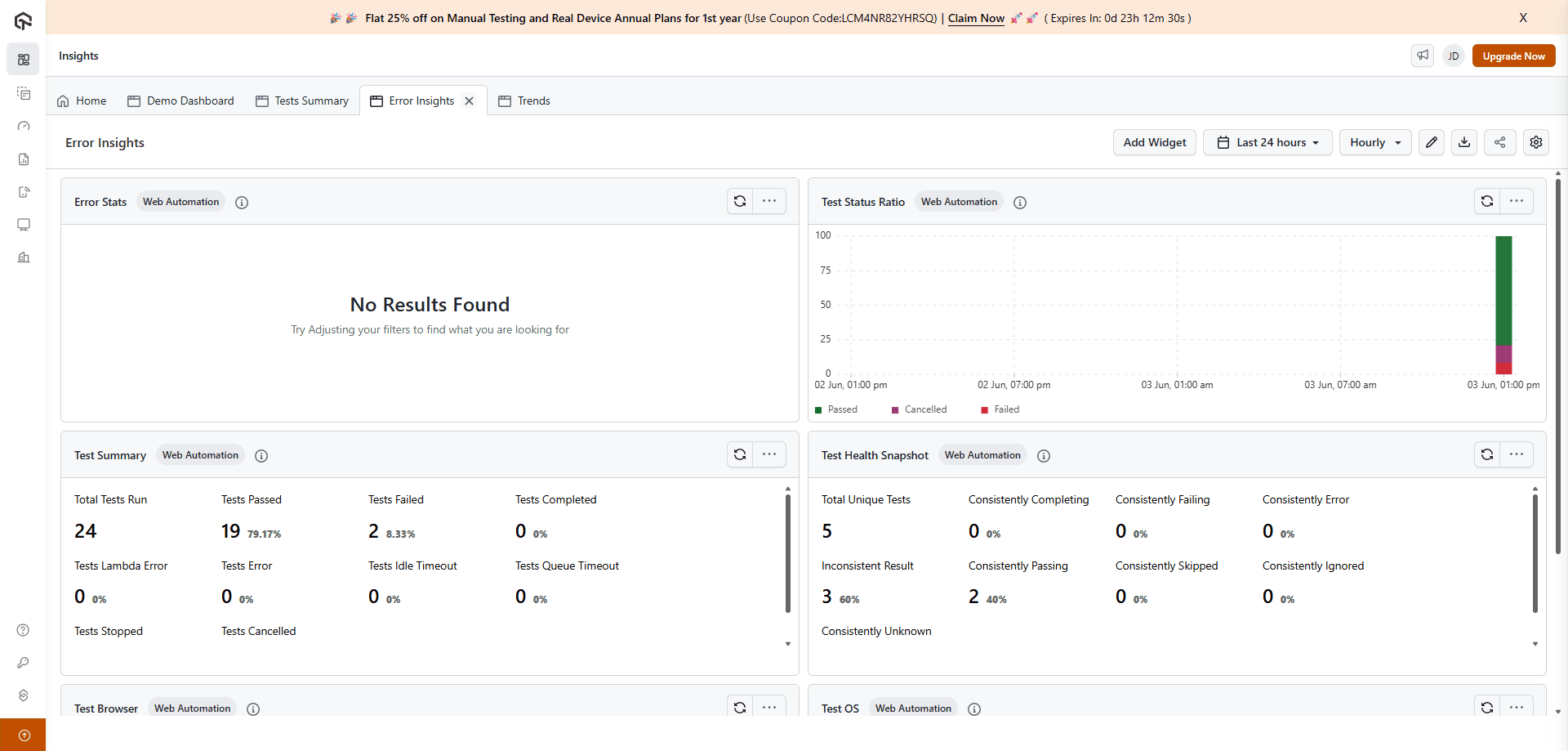Refresh the Error Stats widget
Image resolution: width=1568 pixels, height=751 pixels.
point(740,201)
